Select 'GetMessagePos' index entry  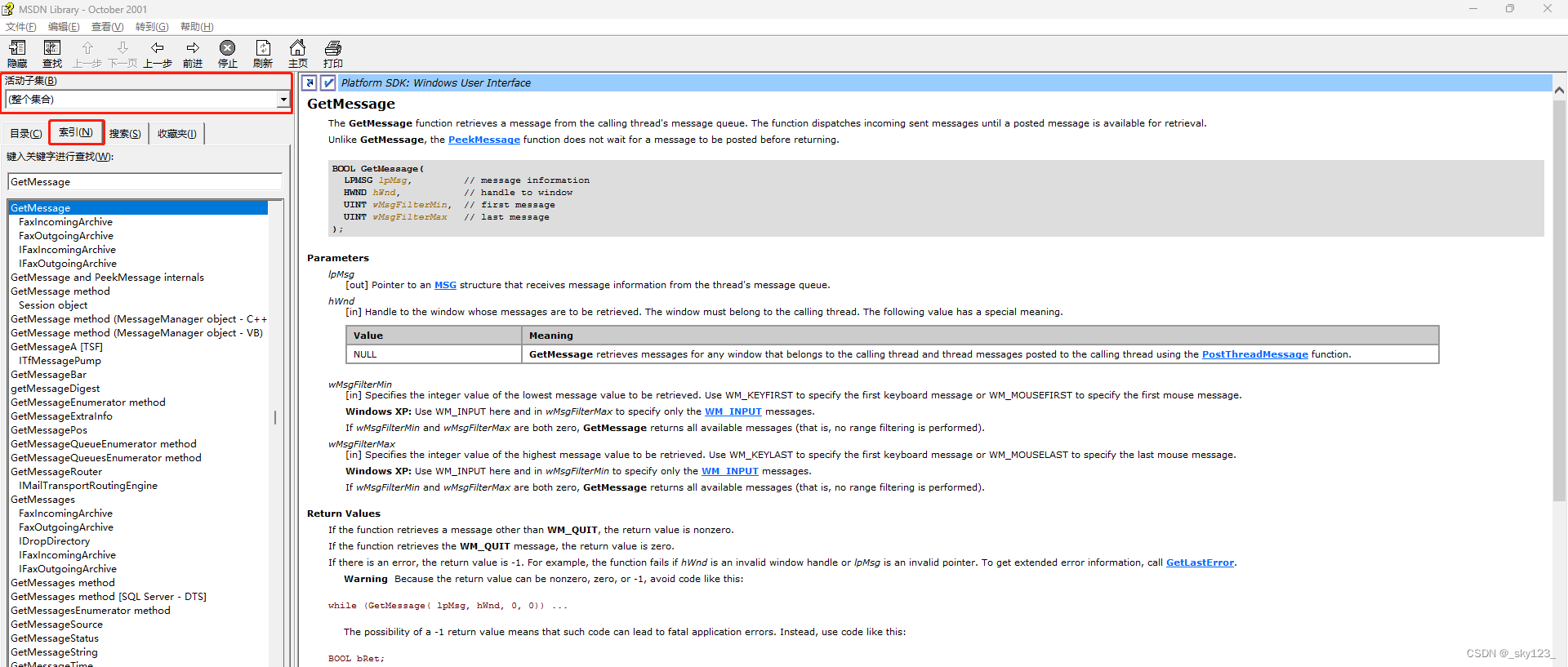tap(48, 430)
